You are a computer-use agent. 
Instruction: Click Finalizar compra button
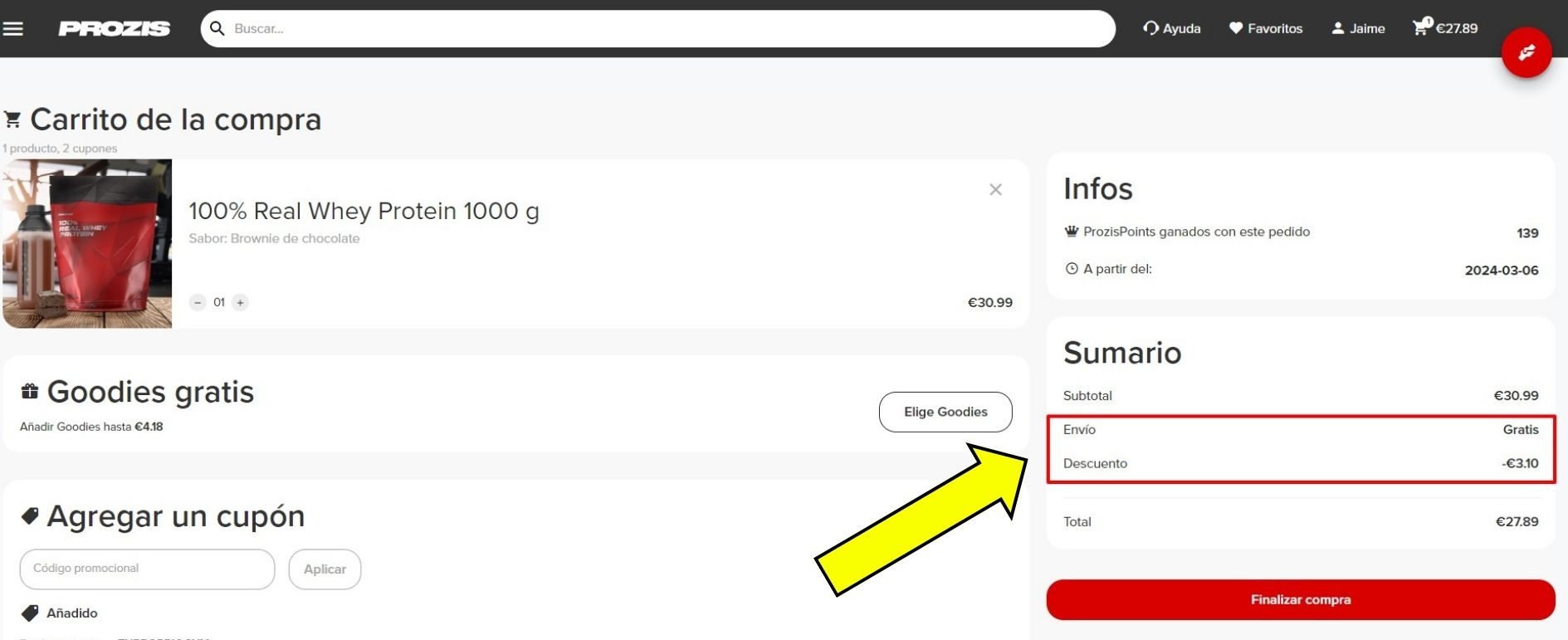coord(1300,599)
